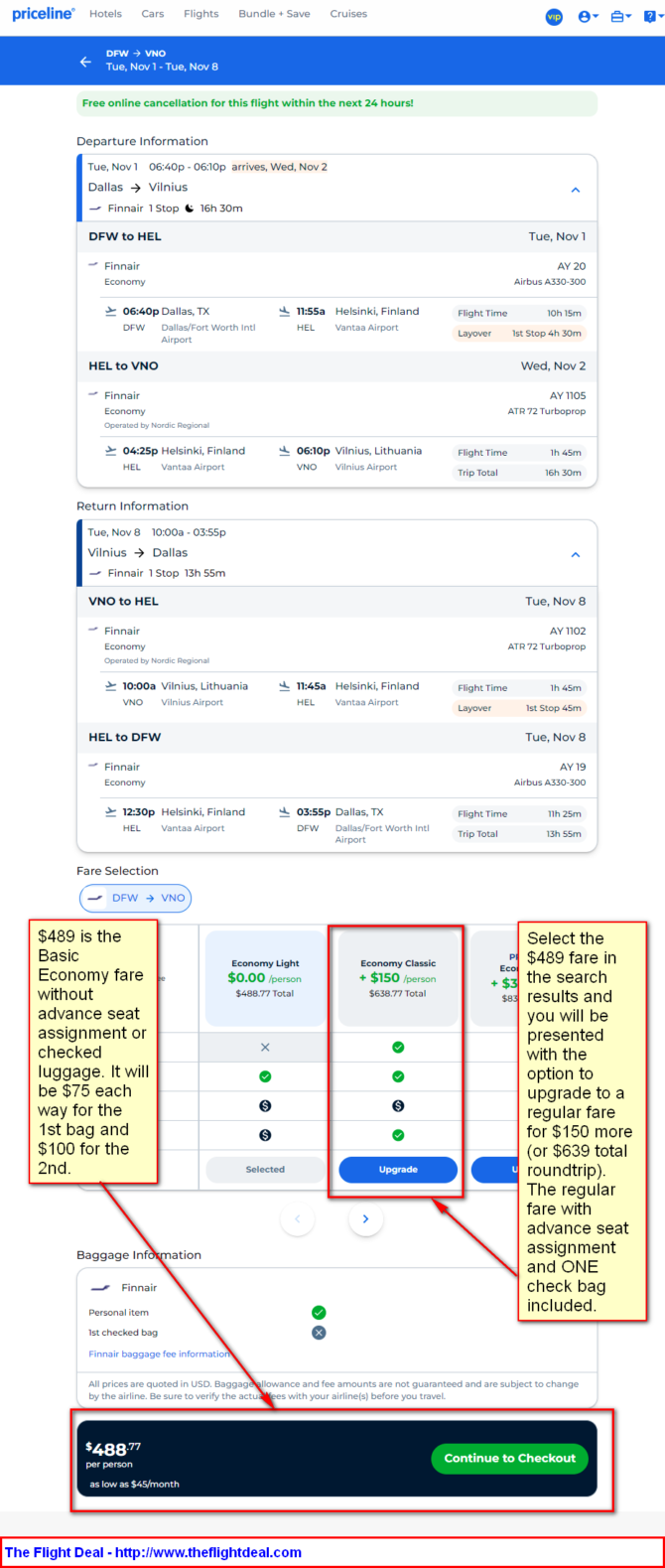
Task: Click the green check beside Personal item
Action: click(319, 1312)
